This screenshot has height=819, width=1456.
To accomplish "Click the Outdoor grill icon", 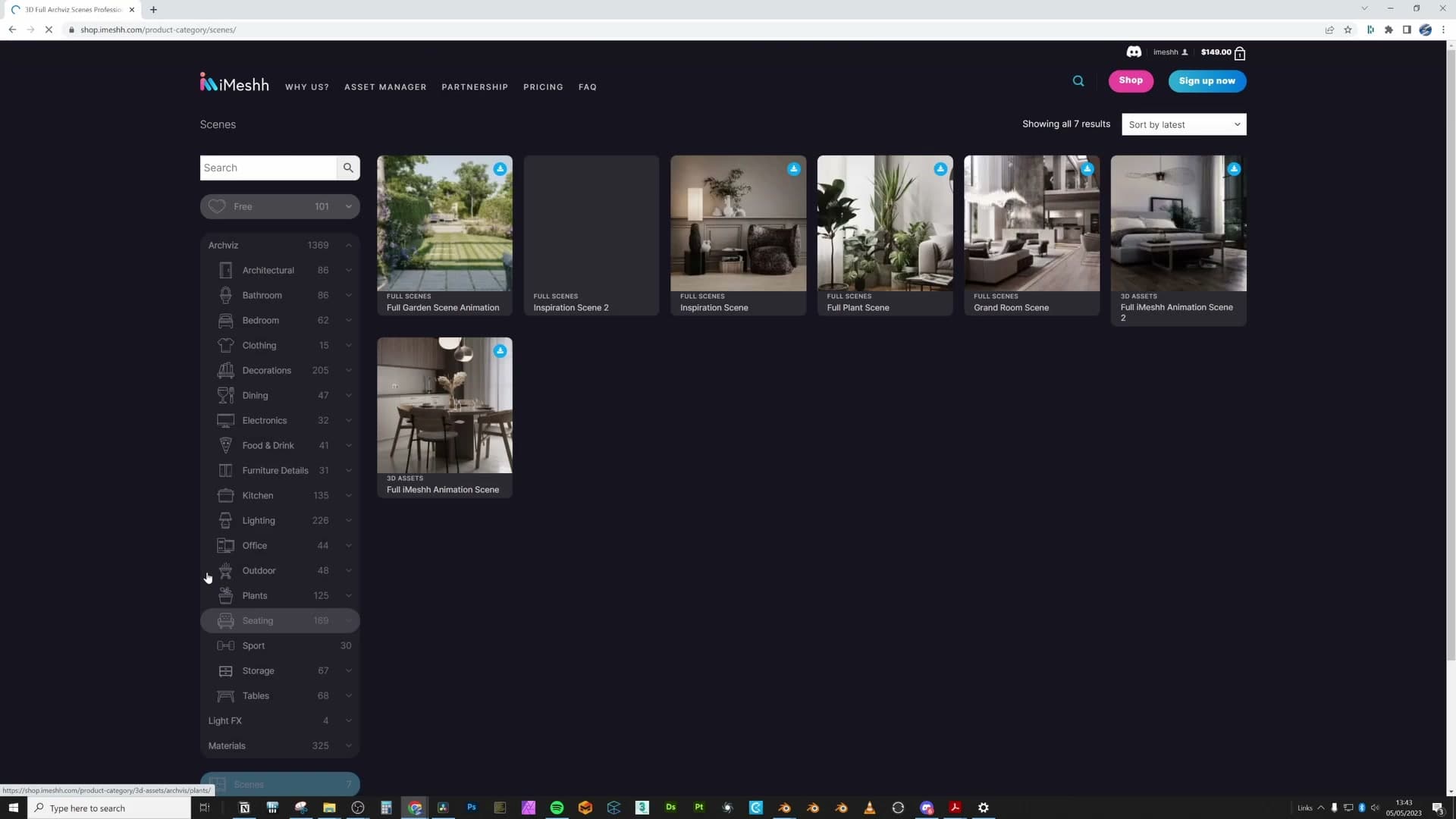I will [x=225, y=570].
